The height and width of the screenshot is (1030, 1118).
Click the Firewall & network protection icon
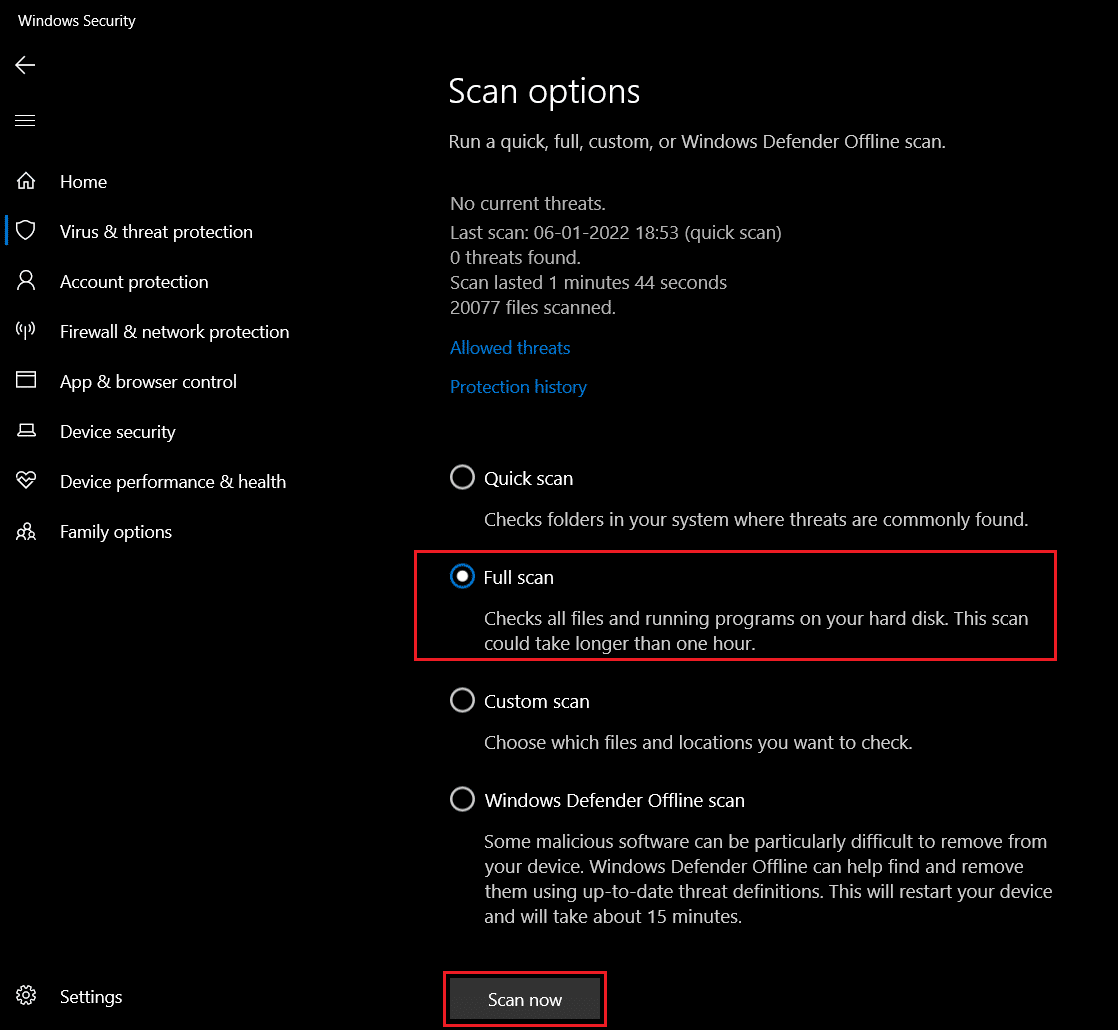point(26,331)
